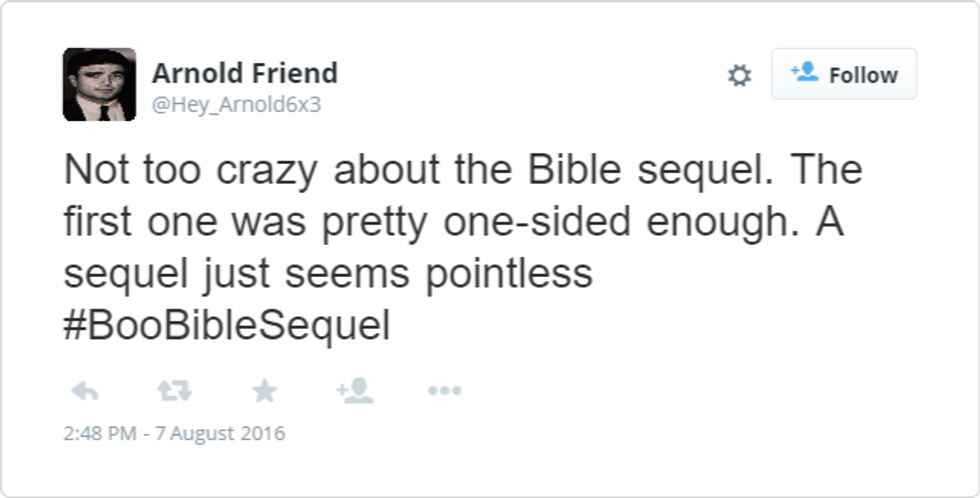Open the three-dots more options

[x=444, y=391]
